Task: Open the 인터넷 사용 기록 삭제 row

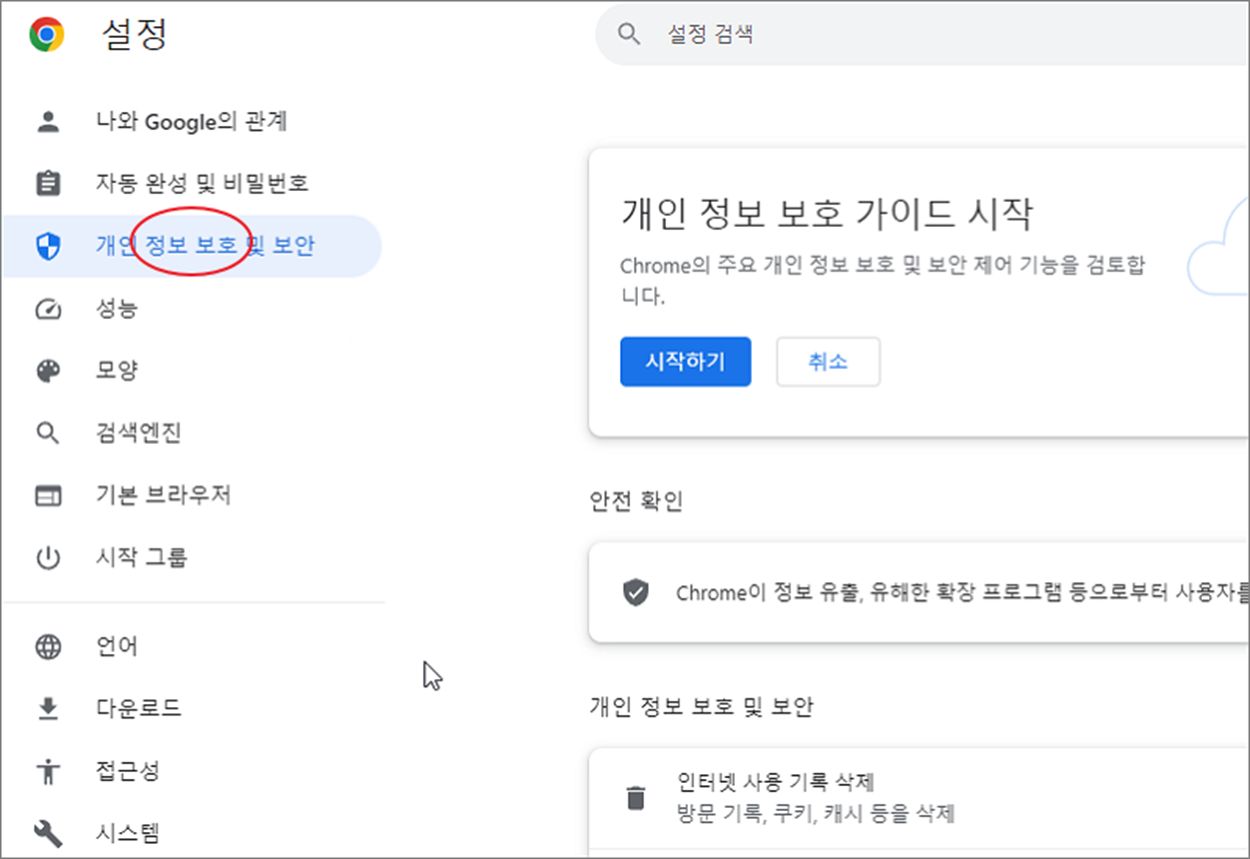Action: (919, 798)
